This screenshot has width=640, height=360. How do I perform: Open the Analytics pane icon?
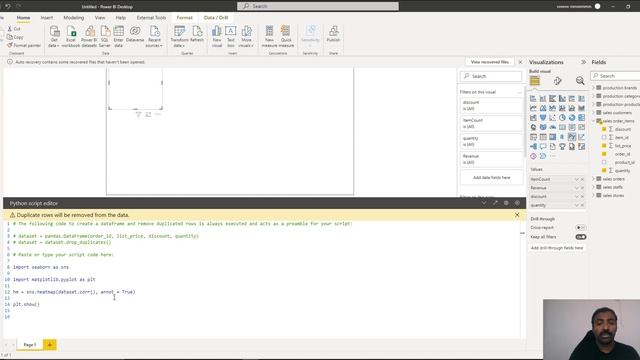[x=580, y=81]
